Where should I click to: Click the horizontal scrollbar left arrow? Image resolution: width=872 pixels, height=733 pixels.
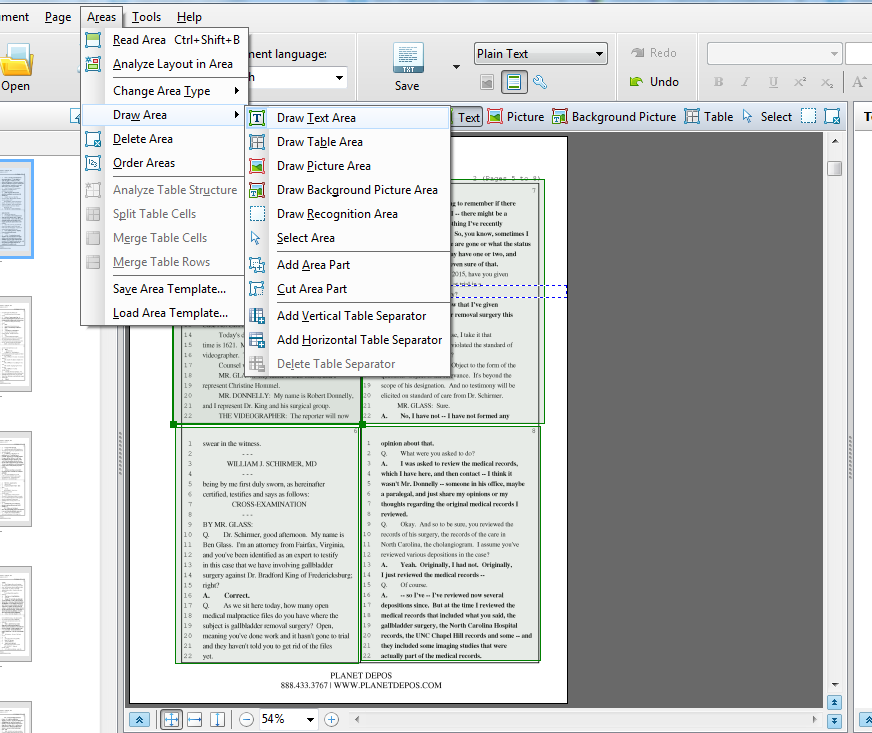(x=357, y=720)
